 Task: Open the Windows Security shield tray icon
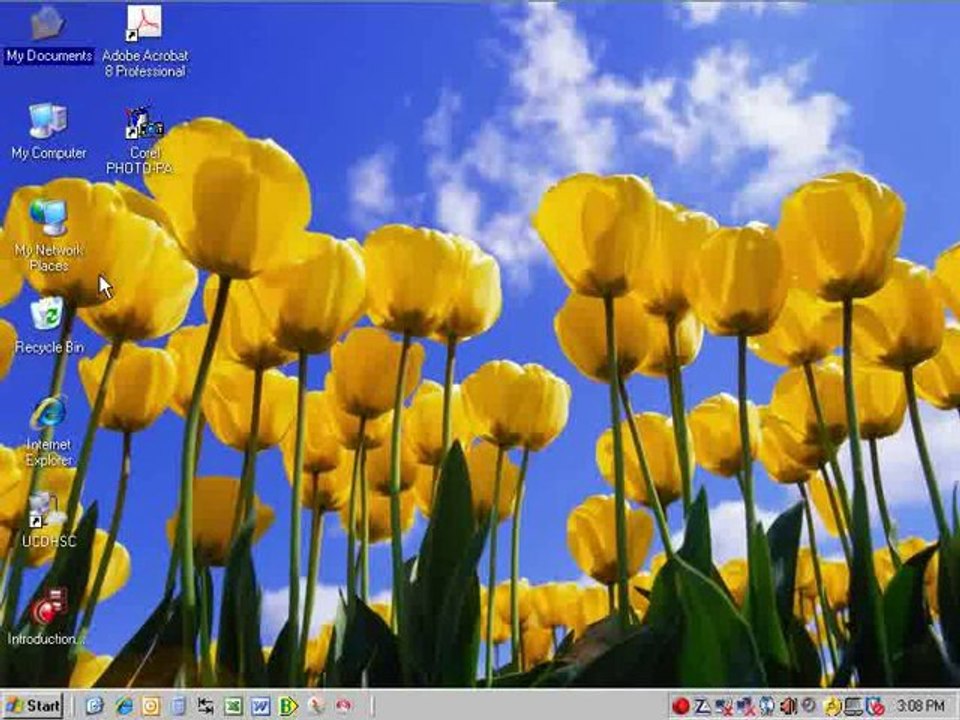tap(875, 707)
